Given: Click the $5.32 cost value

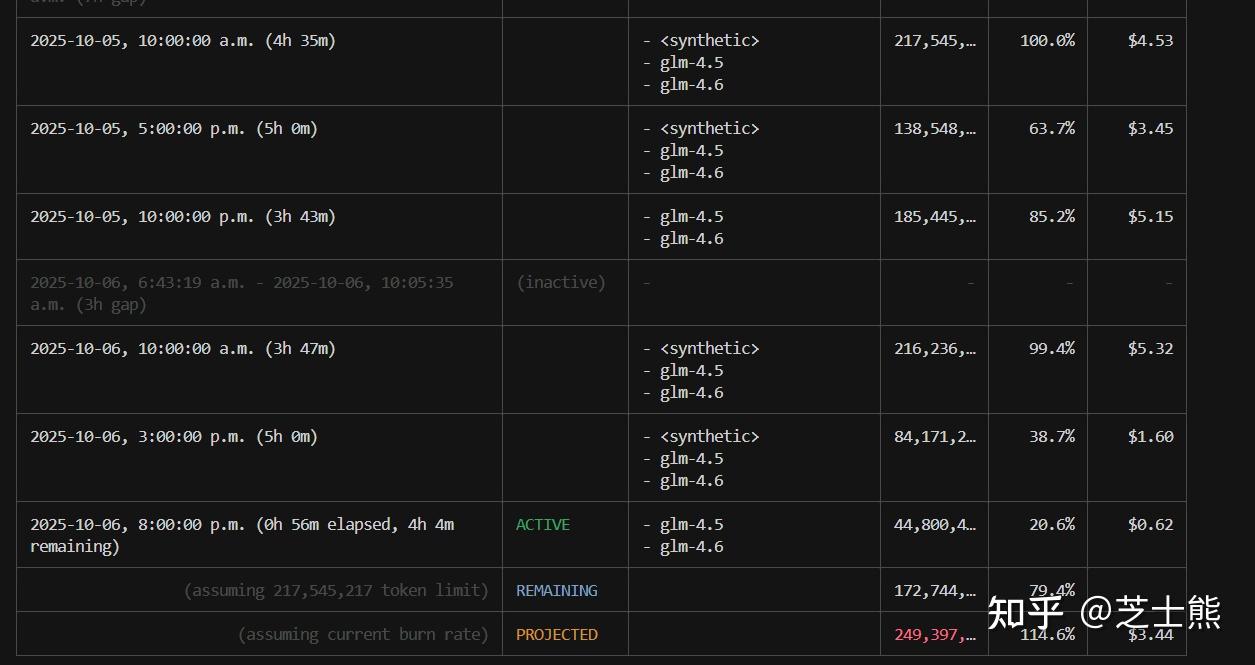Looking at the screenshot, I should 1150,349.
